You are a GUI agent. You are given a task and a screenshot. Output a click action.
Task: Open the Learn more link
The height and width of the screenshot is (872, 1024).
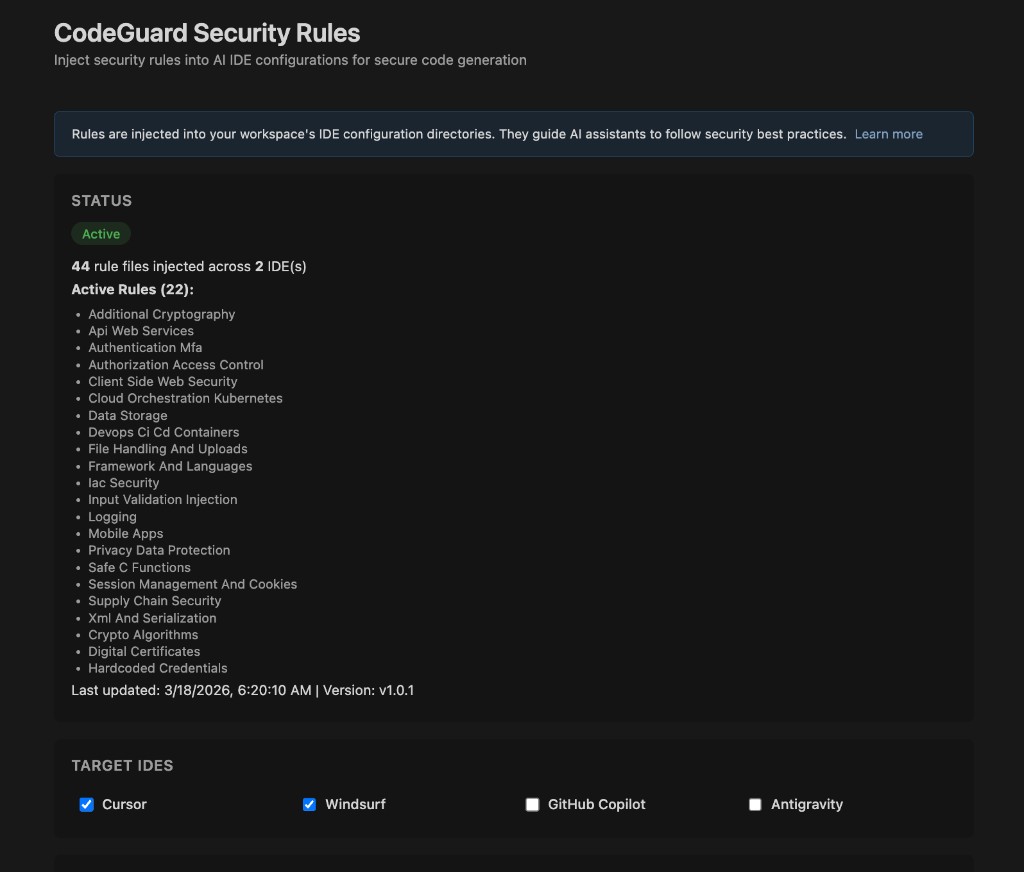pyautogui.click(x=888, y=134)
